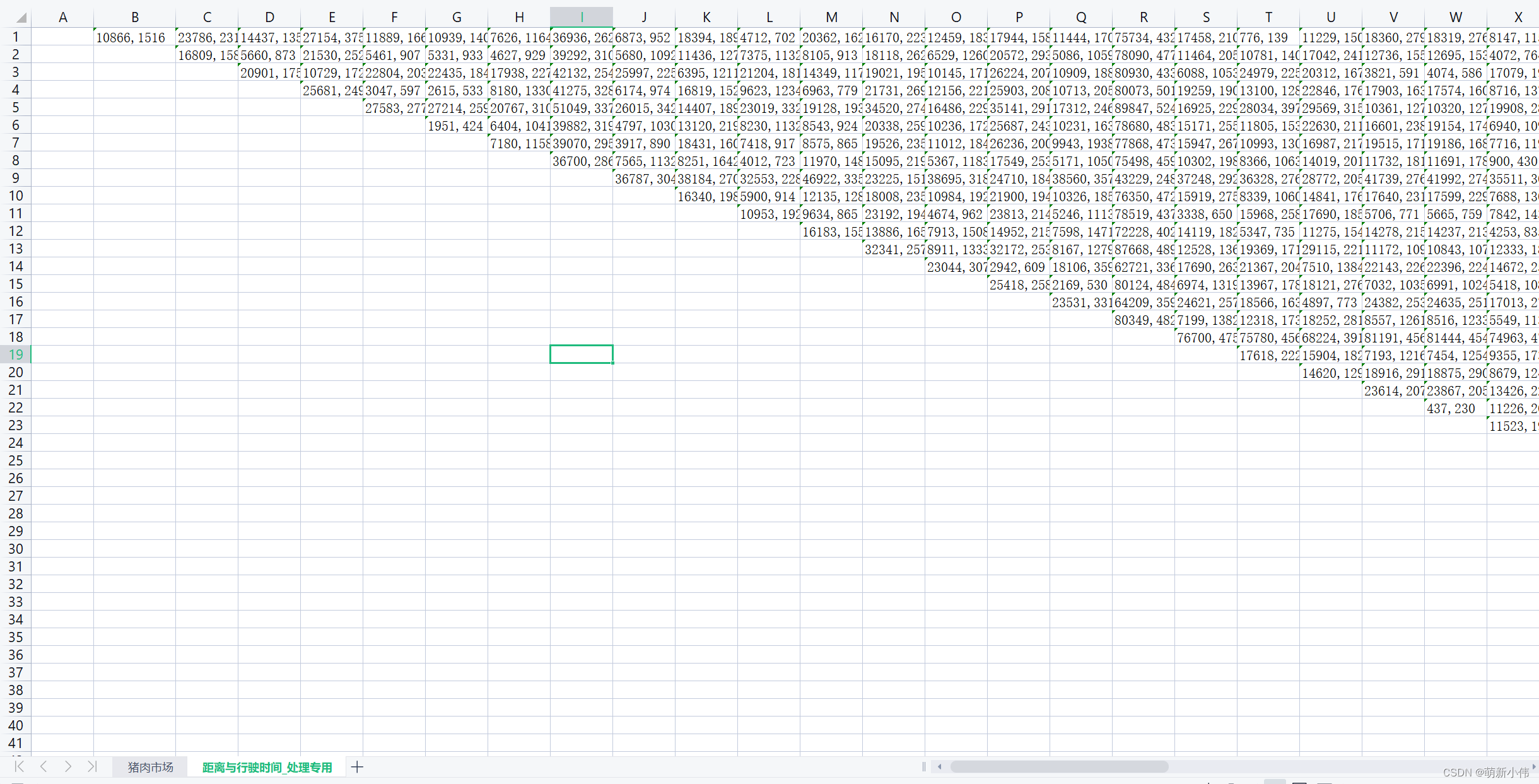This screenshot has height=784, width=1539.
Task: Click cell containing 11523 in row 23
Action: [1513, 426]
